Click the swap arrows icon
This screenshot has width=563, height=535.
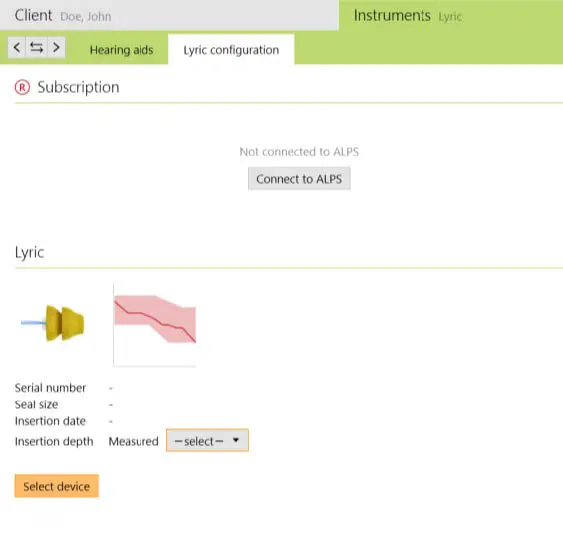(x=36, y=47)
